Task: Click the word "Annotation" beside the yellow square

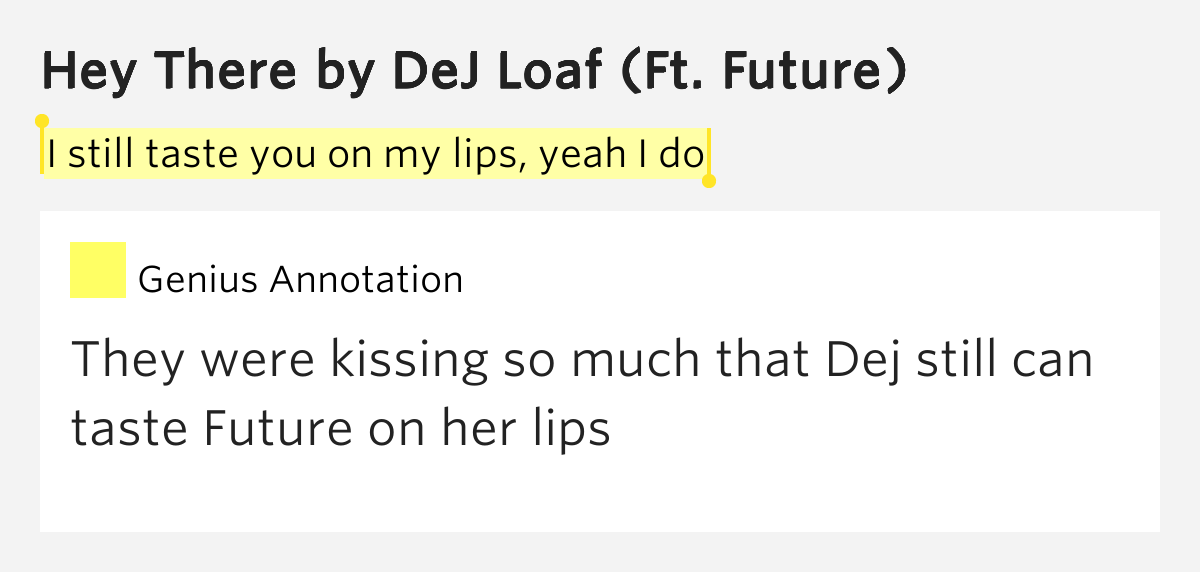Action: point(367,280)
